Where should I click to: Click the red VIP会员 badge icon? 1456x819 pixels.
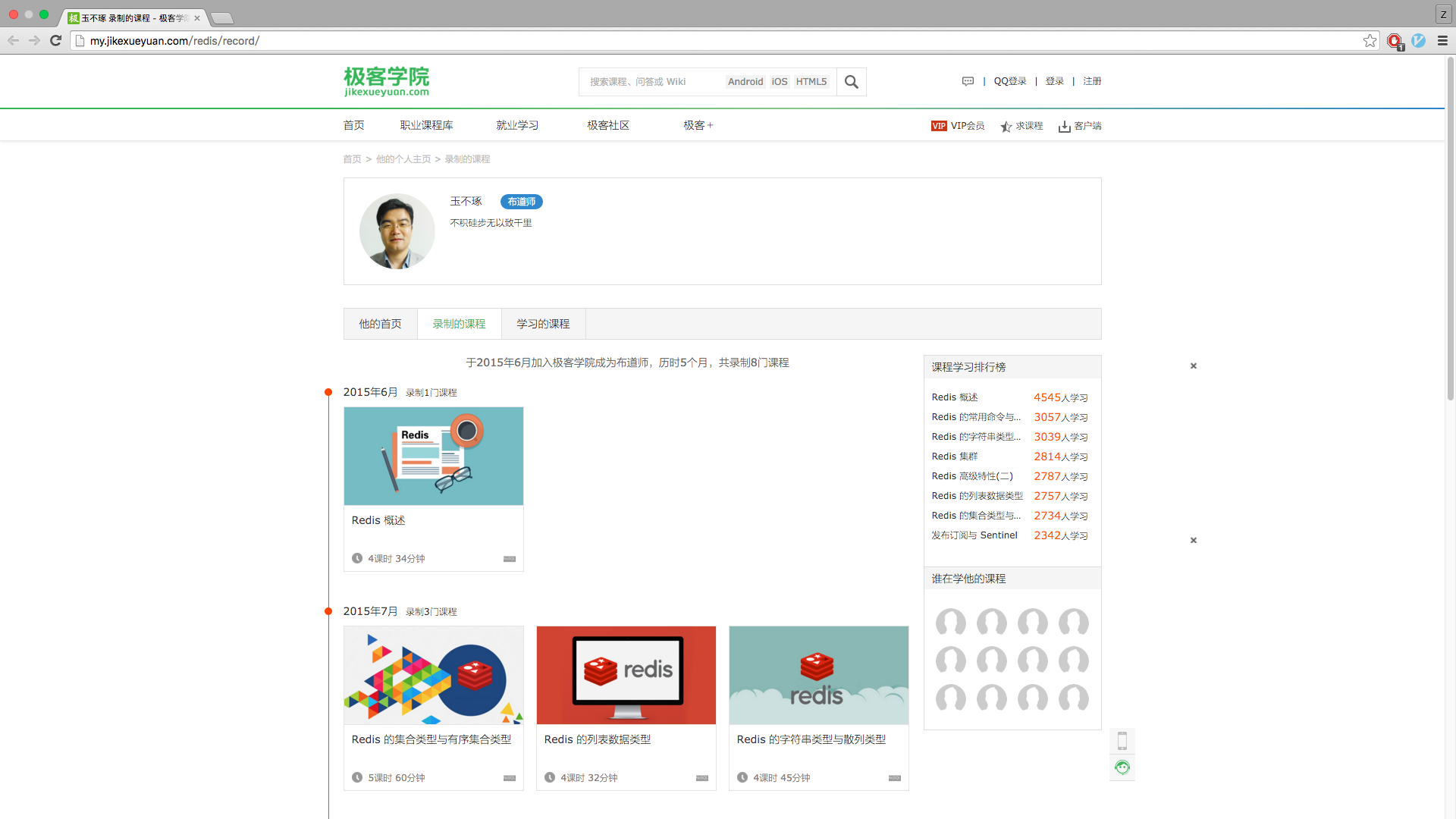(x=939, y=126)
